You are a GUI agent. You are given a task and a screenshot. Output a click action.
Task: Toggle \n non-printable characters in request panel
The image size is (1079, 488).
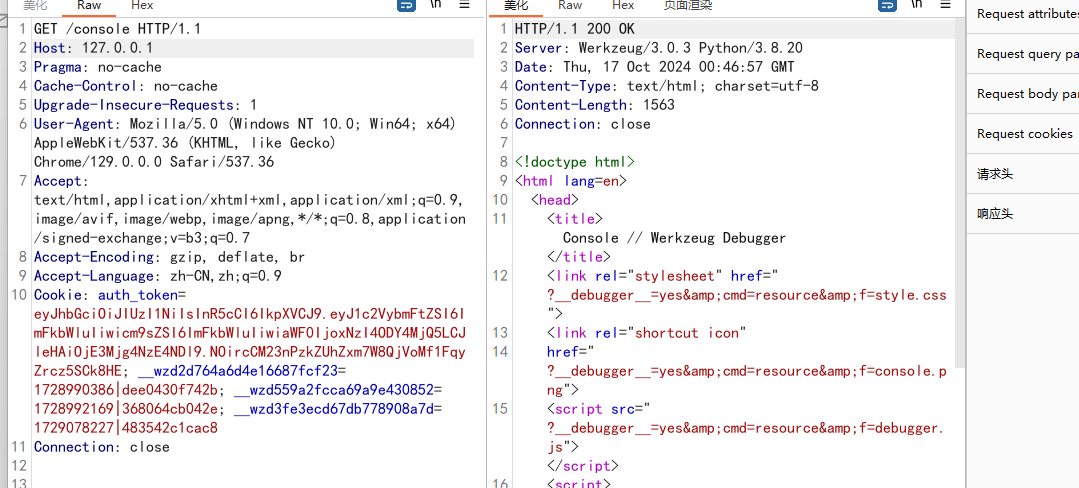coord(436,4)
